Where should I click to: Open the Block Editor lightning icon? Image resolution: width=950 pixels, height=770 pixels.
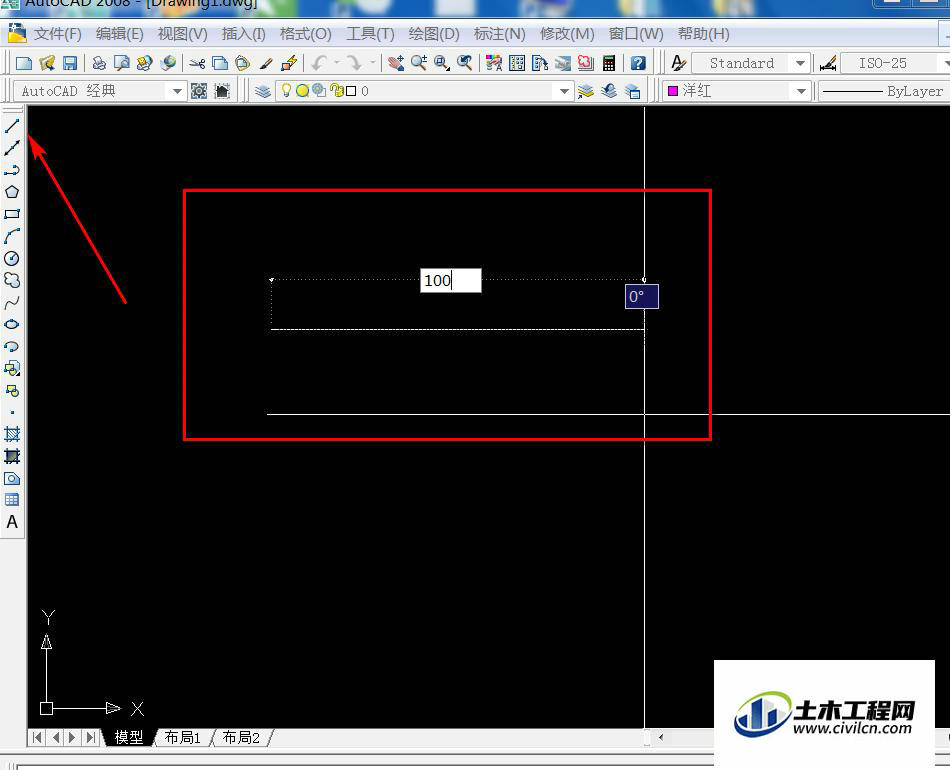coord(289,63)
